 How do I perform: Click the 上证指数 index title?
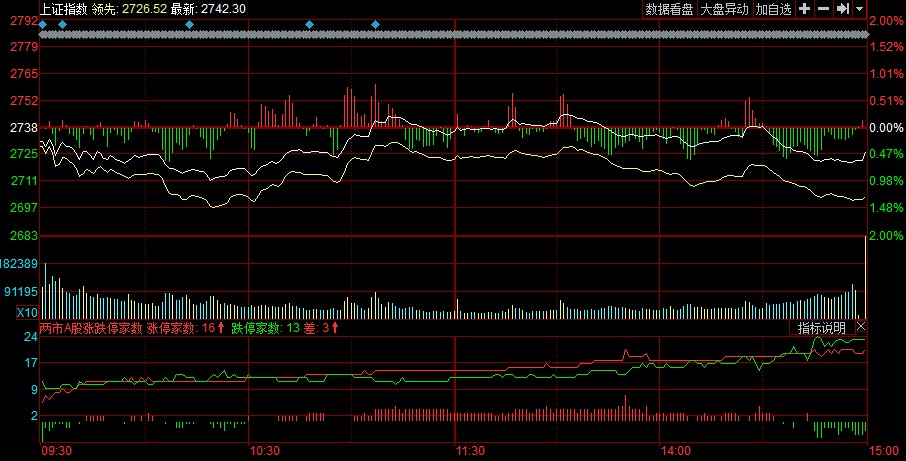[x=62, y=9]
